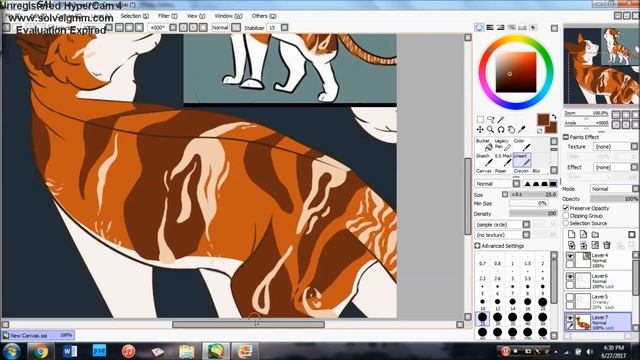Select the Magic Wand tool
640x360 pixels.
[x=500, y=119]
